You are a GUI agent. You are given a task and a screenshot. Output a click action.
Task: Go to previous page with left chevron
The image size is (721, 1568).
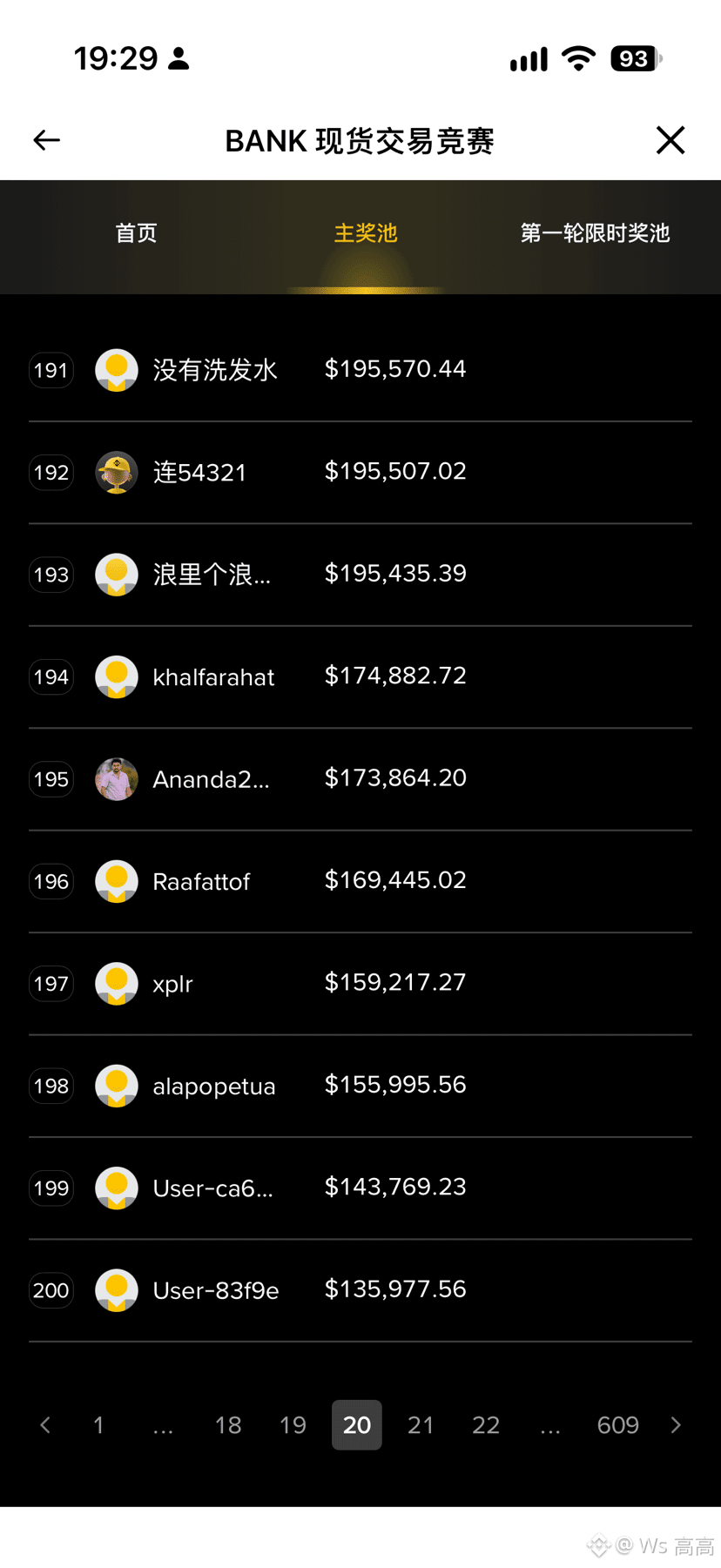[45, 1425]
